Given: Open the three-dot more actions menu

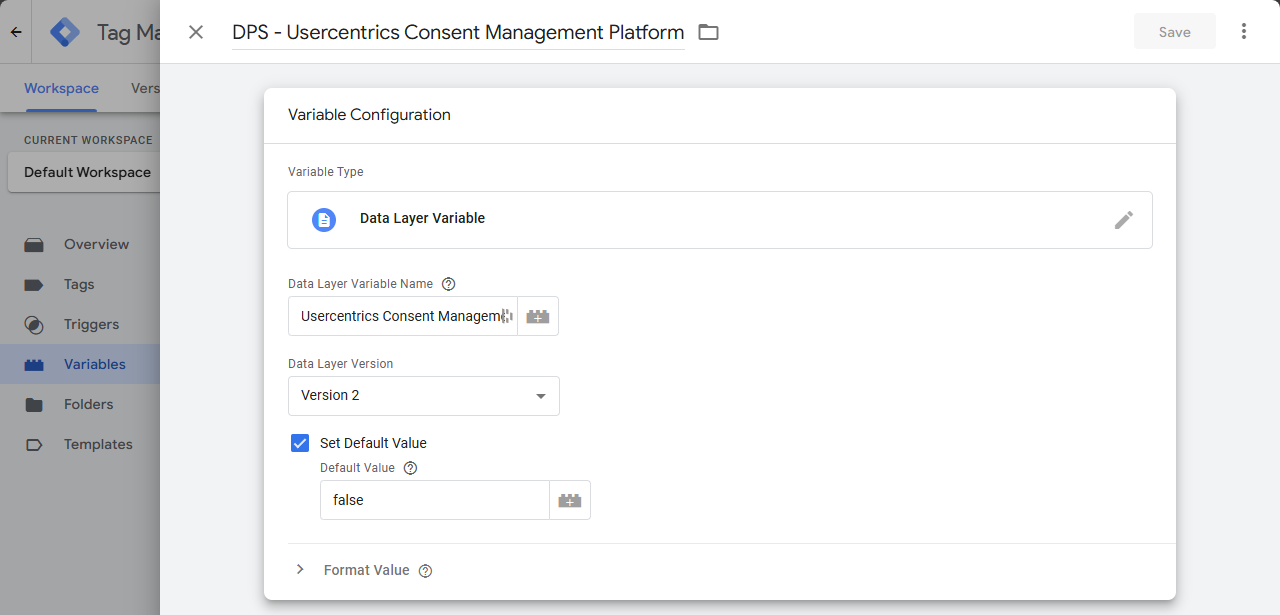Looking at the screenshot, I should (1244, 32).
